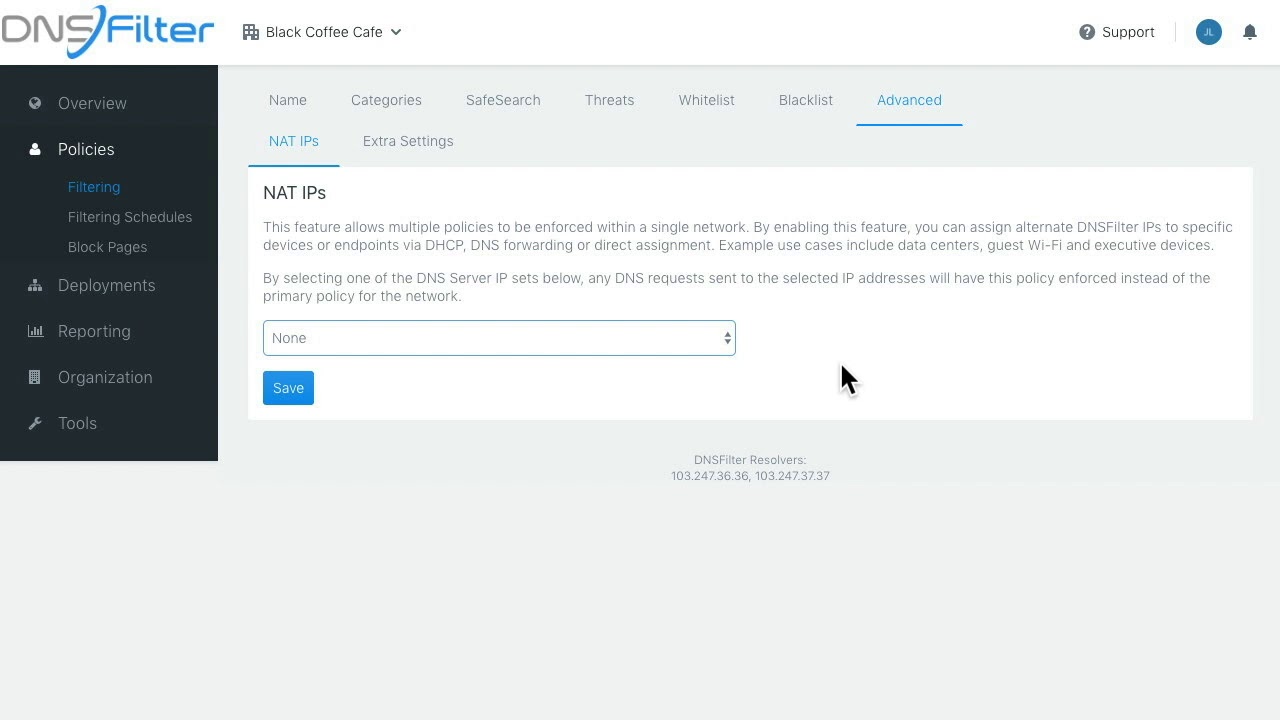Click the Save button
Viewport: 1280px width, 720px height.
click(288, 388)
